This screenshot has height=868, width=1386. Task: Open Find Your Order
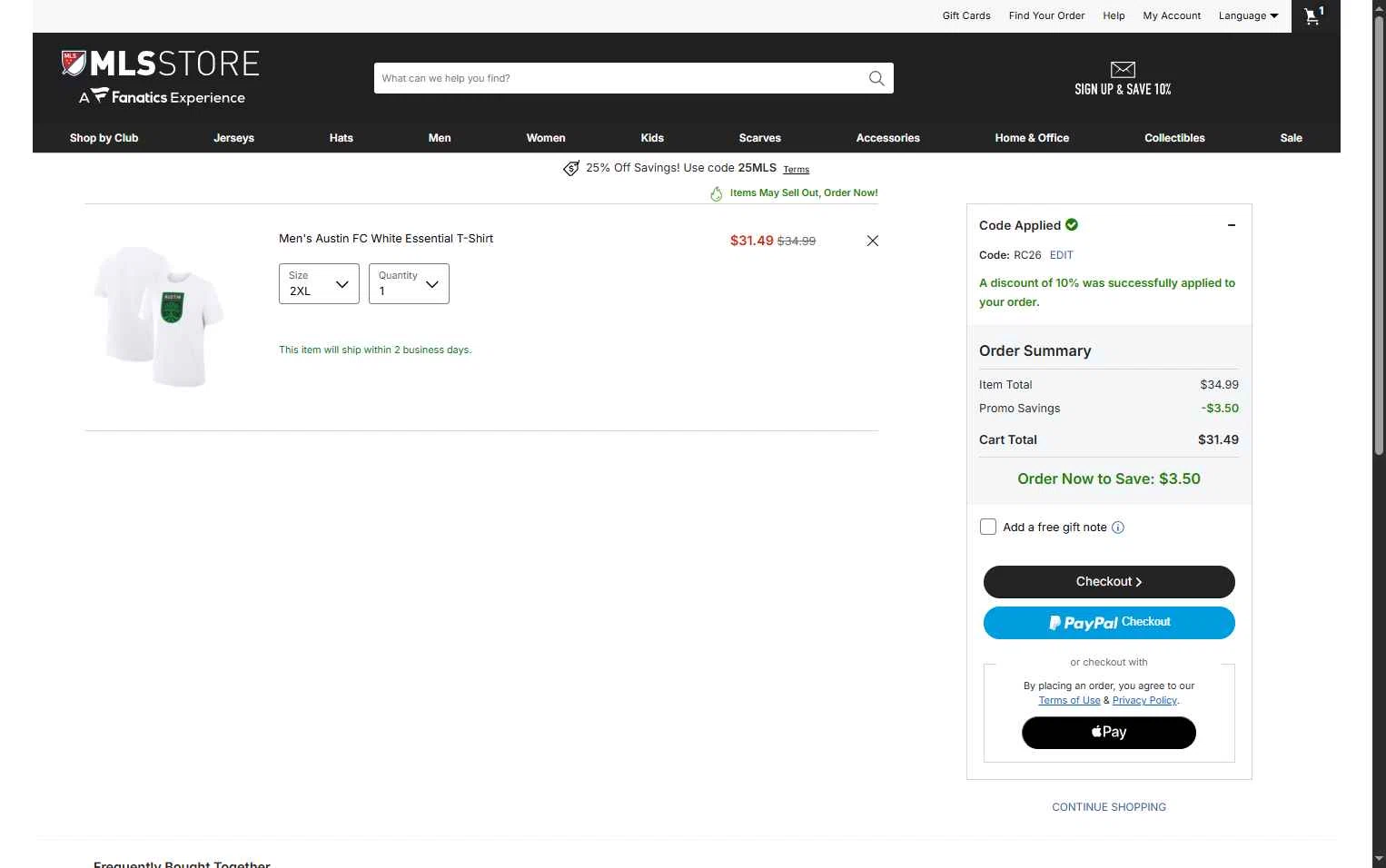click(x=1046, y=15)
